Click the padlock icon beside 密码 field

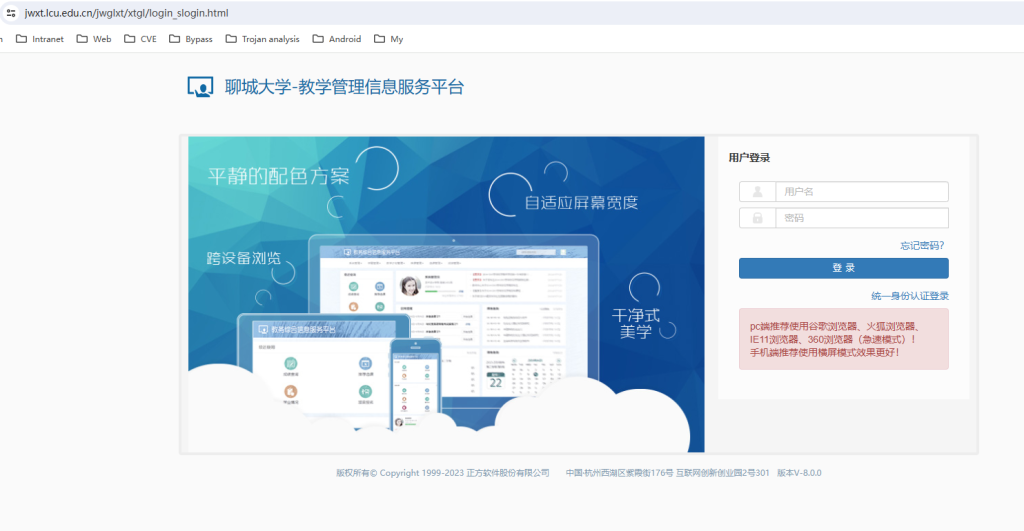(757, 218)
